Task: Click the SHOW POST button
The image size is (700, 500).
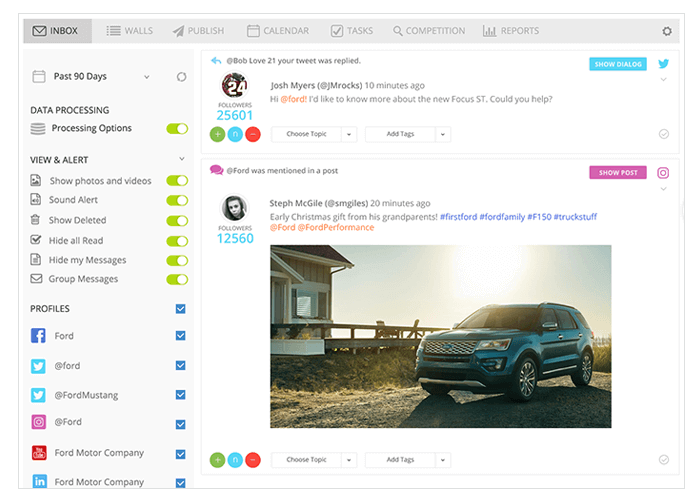Action: (x=618, y=172)
